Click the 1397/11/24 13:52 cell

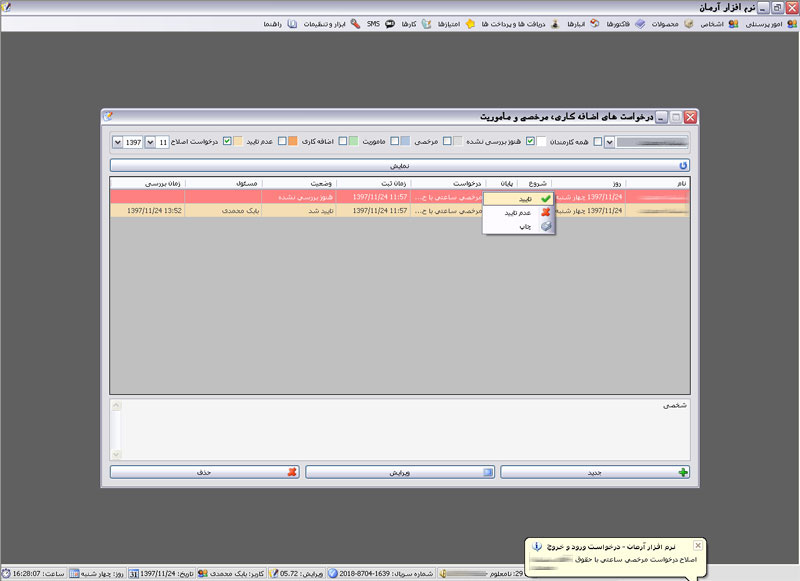148,211
